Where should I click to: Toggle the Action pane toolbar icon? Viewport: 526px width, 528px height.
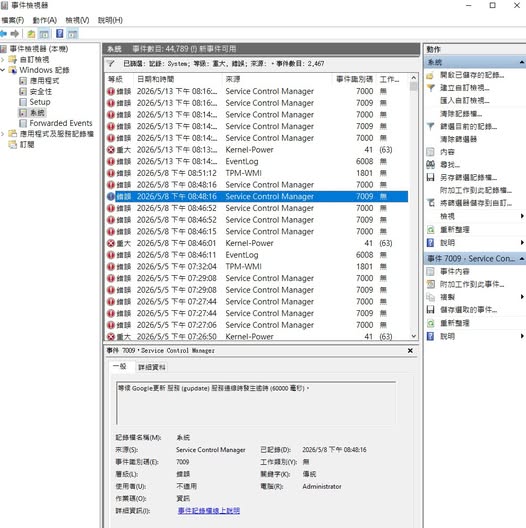click(72, 34)
